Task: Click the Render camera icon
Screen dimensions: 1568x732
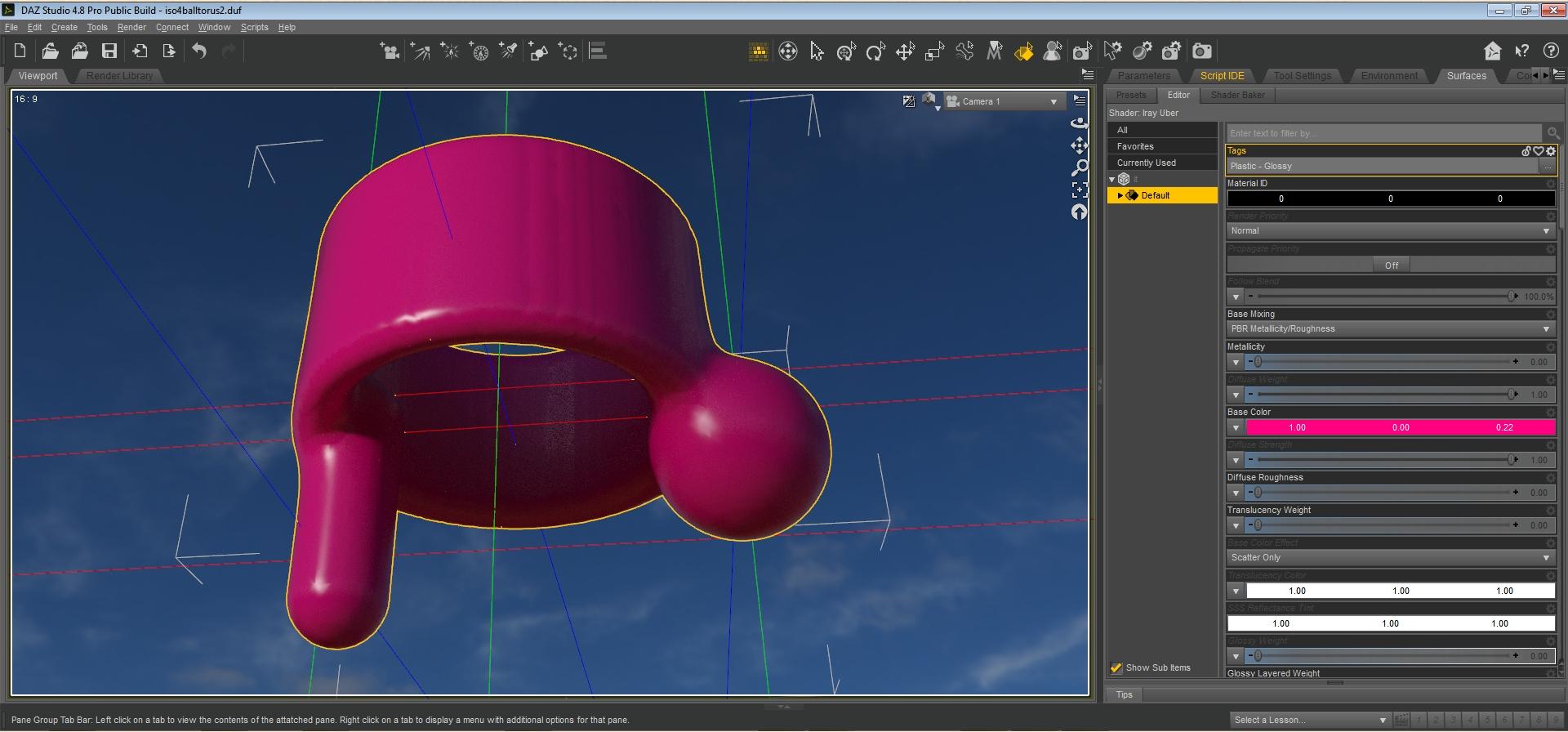Action: pyautogui.click(x=1201, y=51)
